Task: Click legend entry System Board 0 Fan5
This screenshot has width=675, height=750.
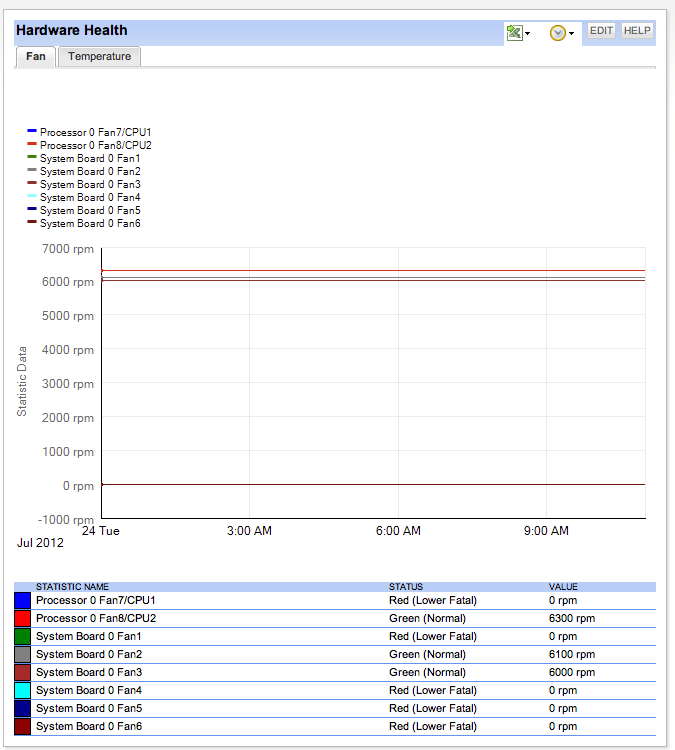Action: point(84,210)
